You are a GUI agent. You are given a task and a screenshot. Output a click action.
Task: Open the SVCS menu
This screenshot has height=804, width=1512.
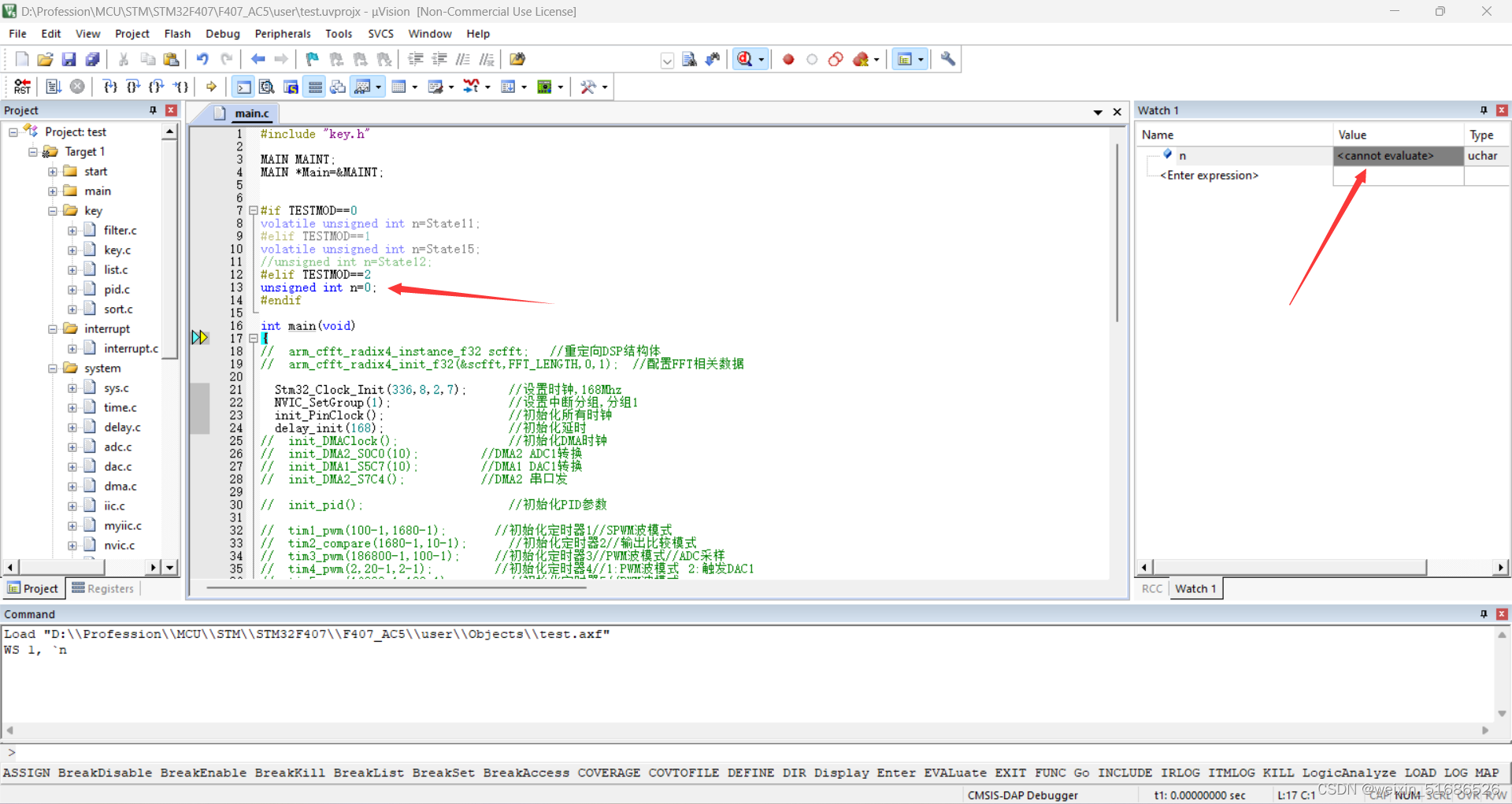point(380,34)
